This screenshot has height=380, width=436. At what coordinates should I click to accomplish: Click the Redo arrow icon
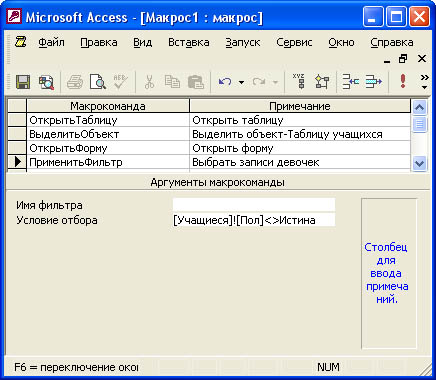pyautogui.click(x=259, y=82)
